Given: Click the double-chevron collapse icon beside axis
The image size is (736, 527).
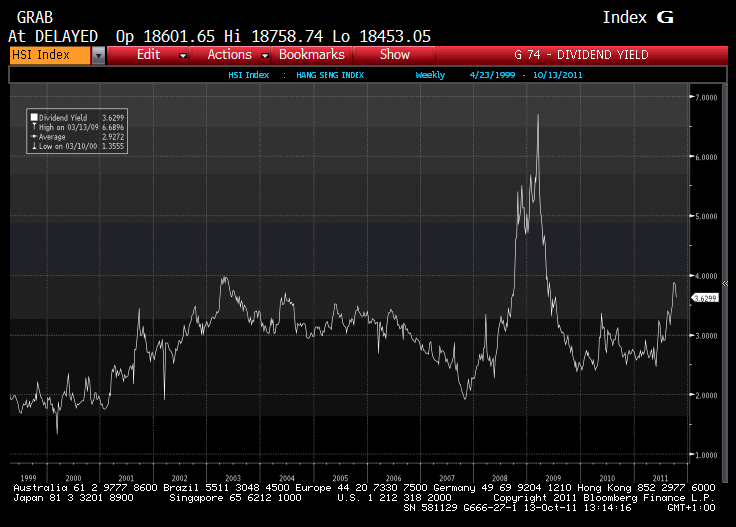Looking at the screenshot, I should [x=725, y=283].
